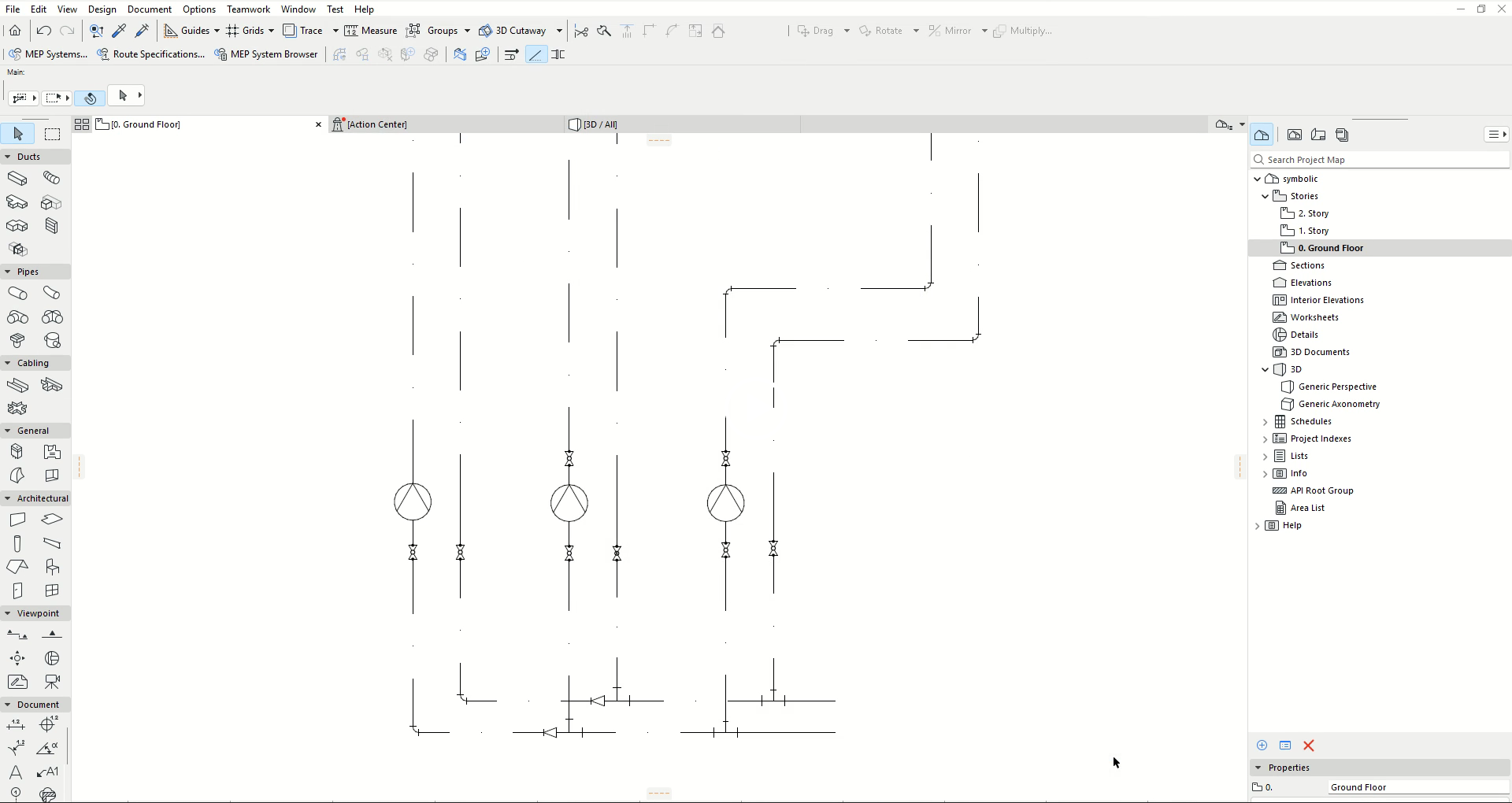Open the 3D Cutaway dropdown arrow

559,31
